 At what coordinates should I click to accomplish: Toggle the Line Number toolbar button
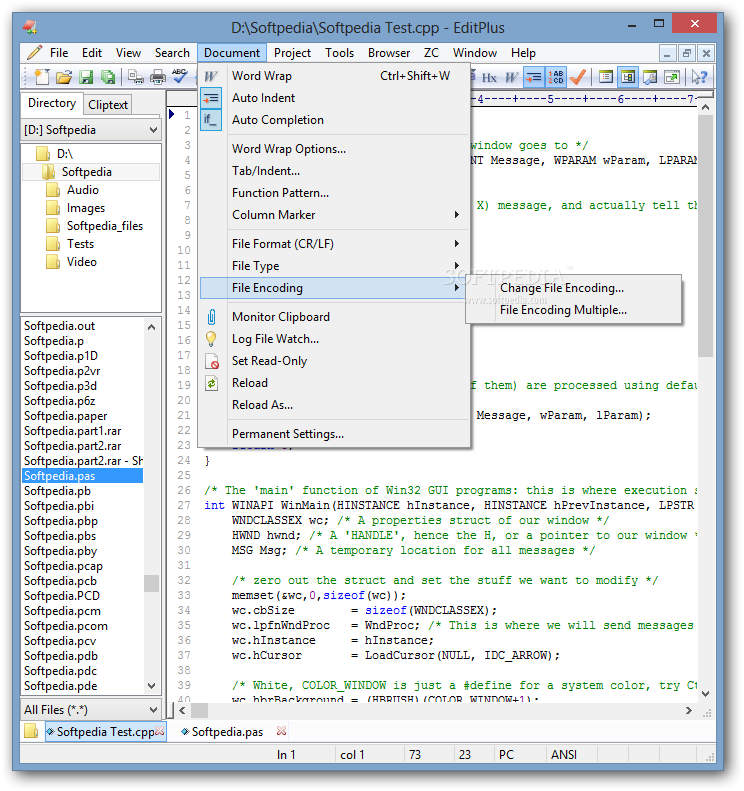(x=555, y=77)
